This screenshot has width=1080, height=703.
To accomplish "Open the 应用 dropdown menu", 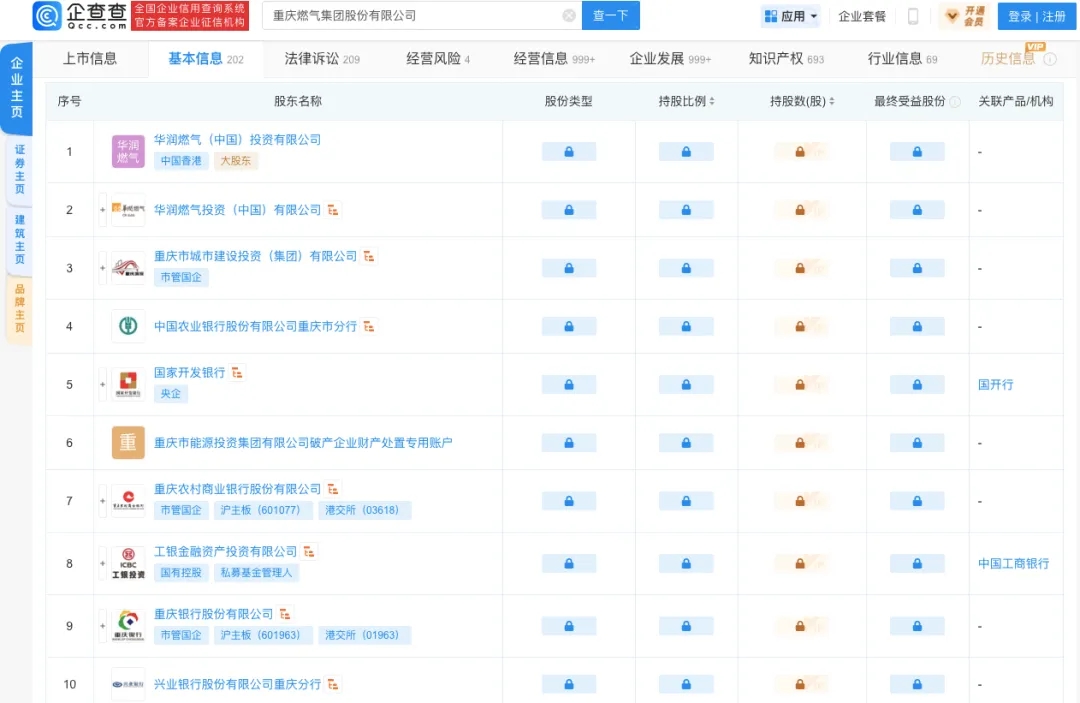I will [791, 16].
